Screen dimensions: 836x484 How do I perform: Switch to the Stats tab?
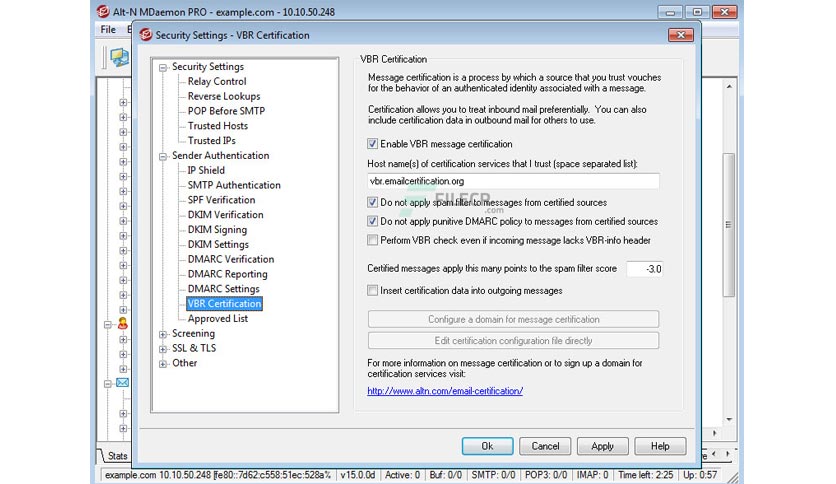pos(117,456)
